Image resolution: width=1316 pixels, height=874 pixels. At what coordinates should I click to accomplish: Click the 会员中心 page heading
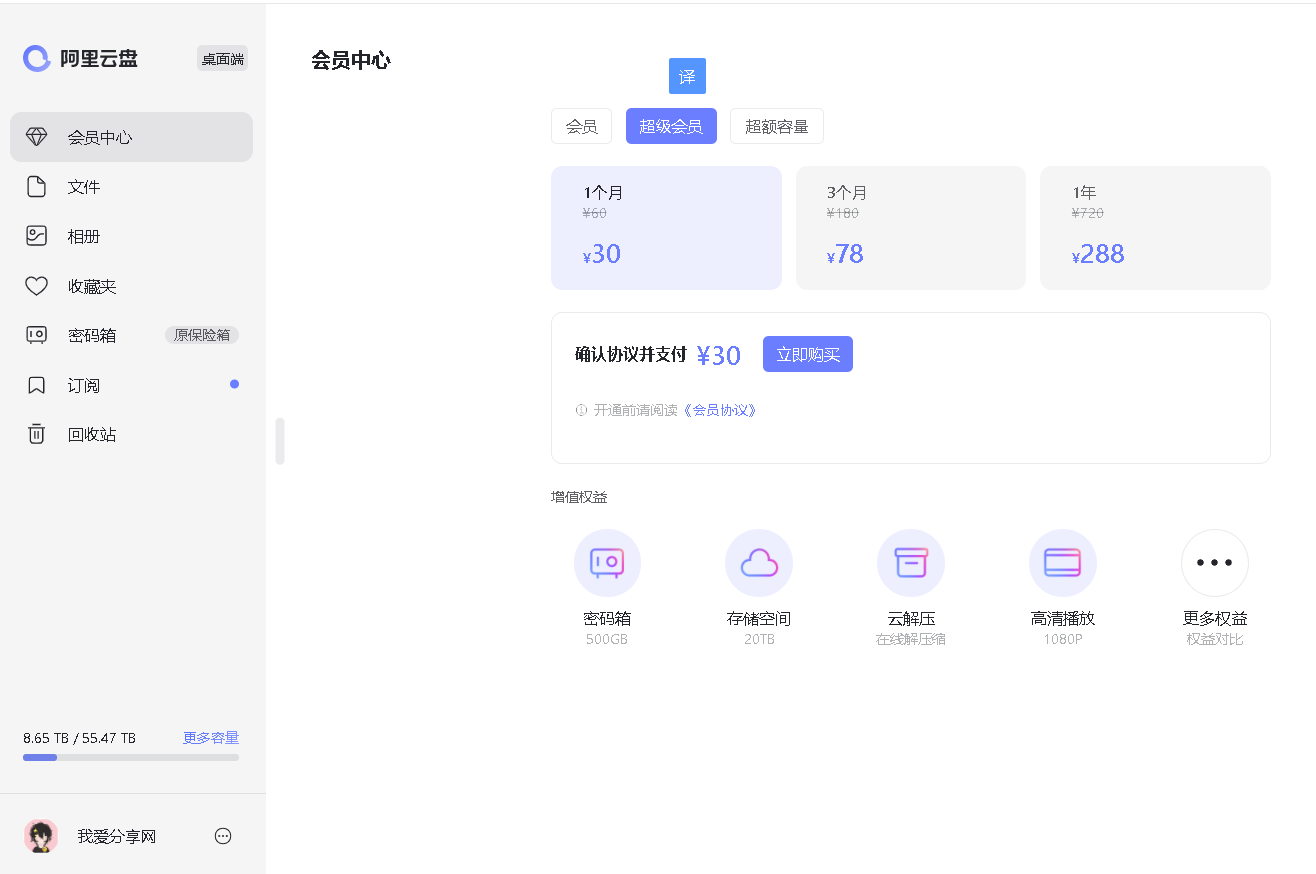click(x=351, y=60)
